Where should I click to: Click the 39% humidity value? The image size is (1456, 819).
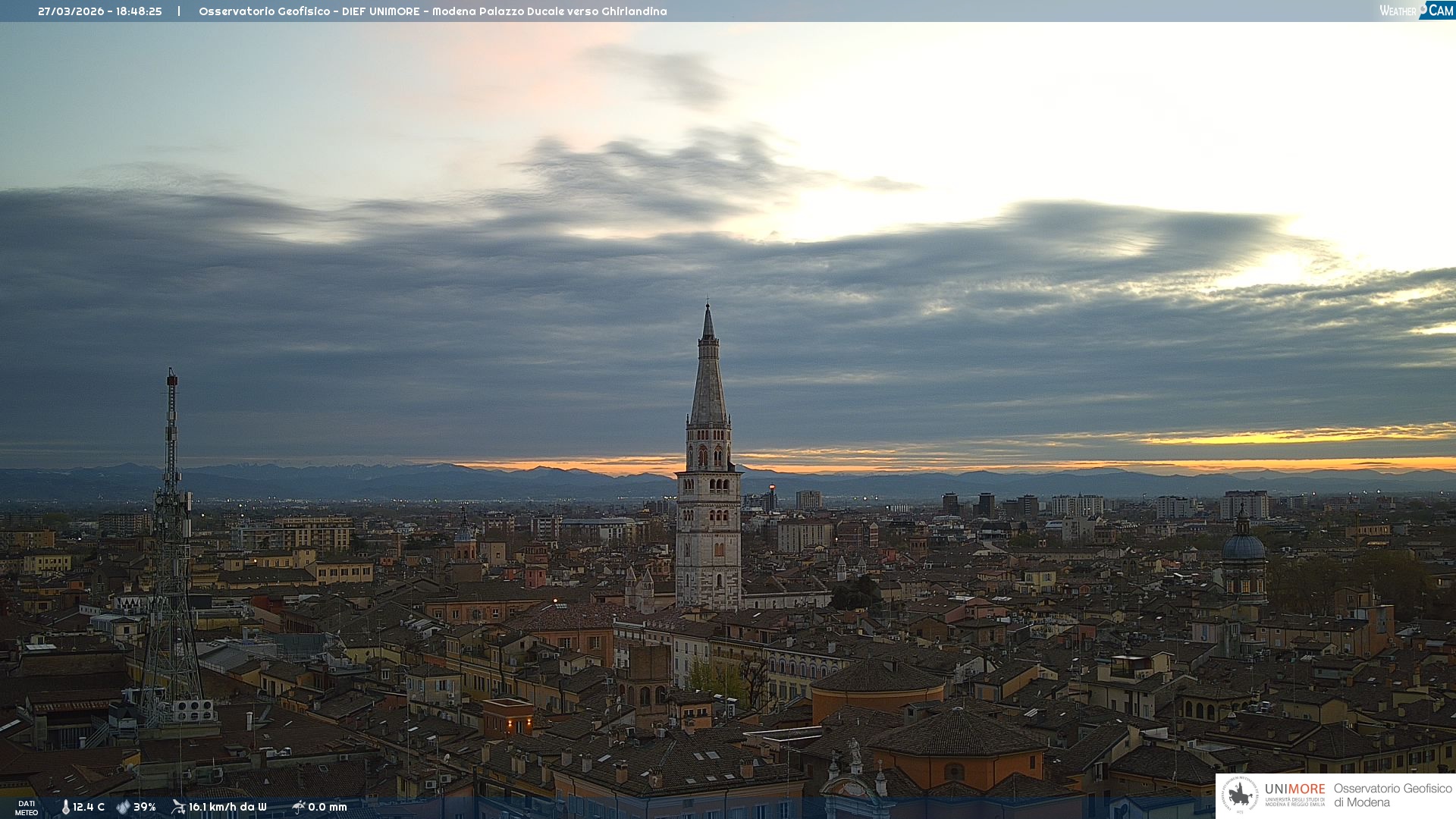[x=145, y=807]
